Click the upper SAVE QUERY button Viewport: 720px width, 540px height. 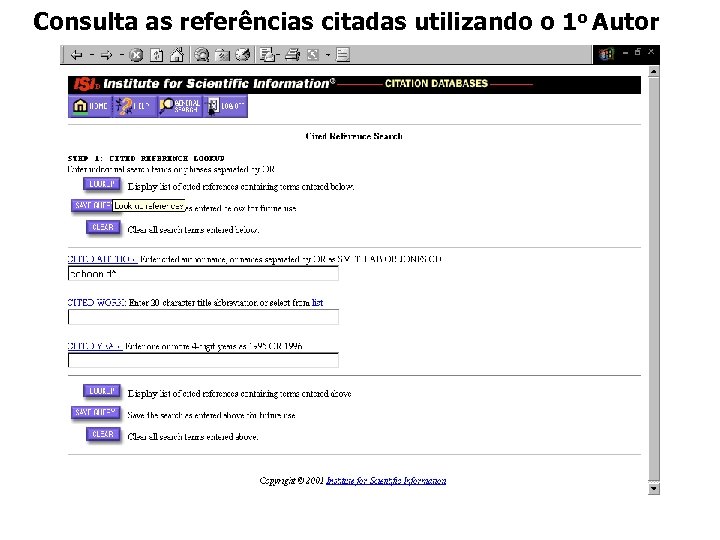click(91, 205)
